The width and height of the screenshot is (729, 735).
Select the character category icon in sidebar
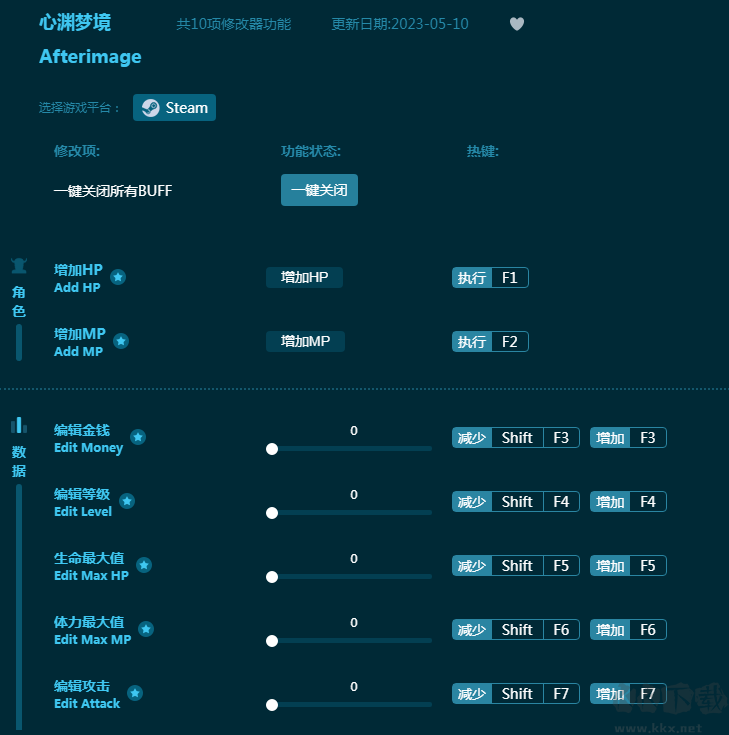coord(19,266)
